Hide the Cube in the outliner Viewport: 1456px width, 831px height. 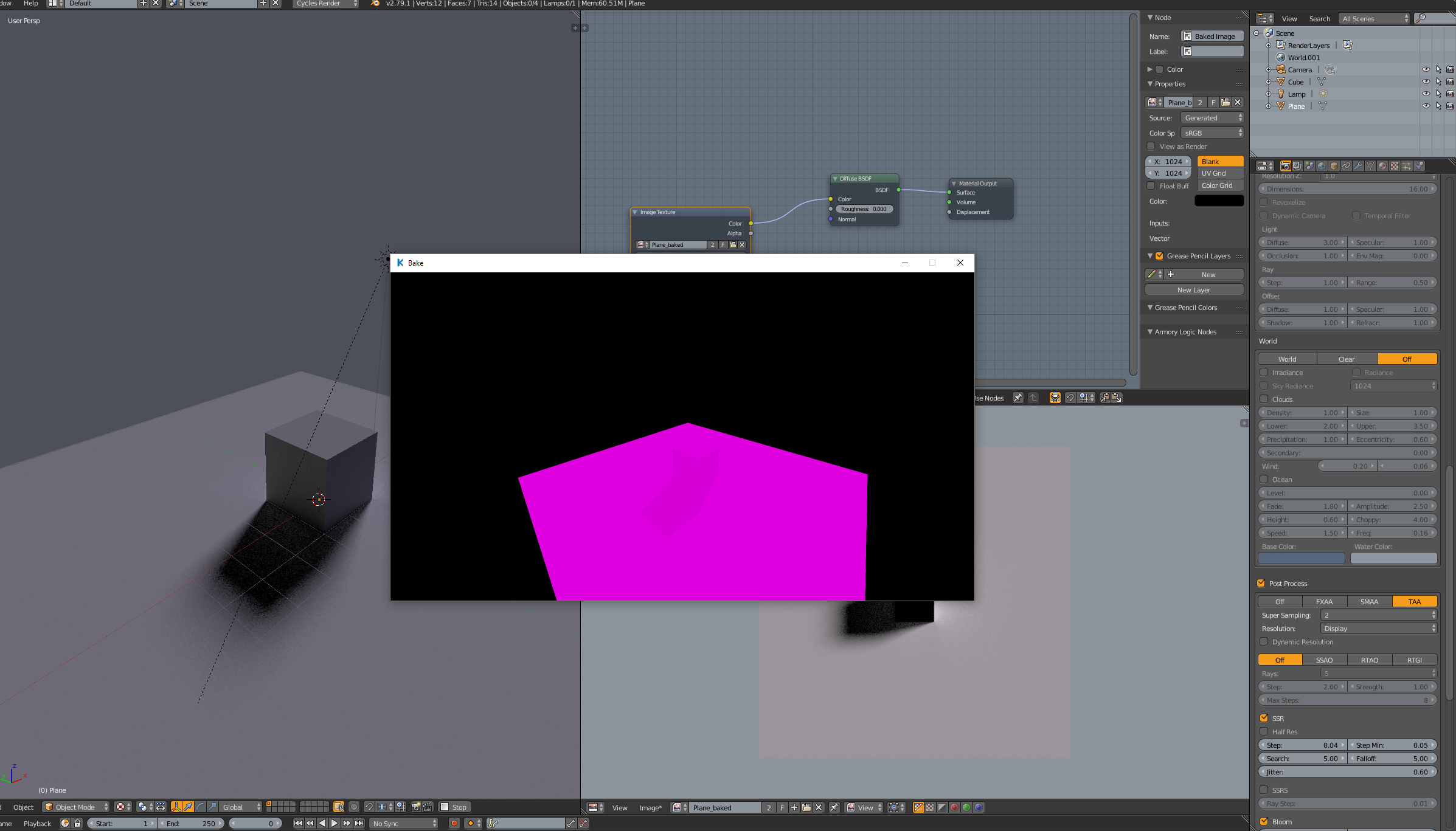1426,82
